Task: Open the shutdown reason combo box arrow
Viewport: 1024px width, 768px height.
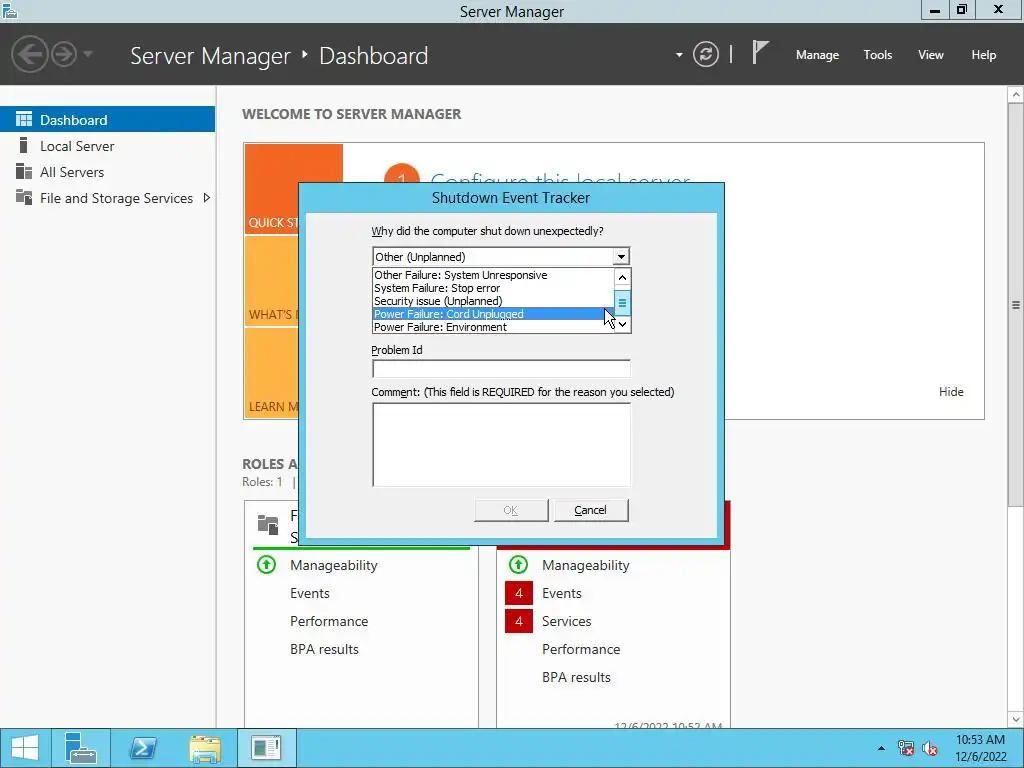Action: (x=621, y=257)
